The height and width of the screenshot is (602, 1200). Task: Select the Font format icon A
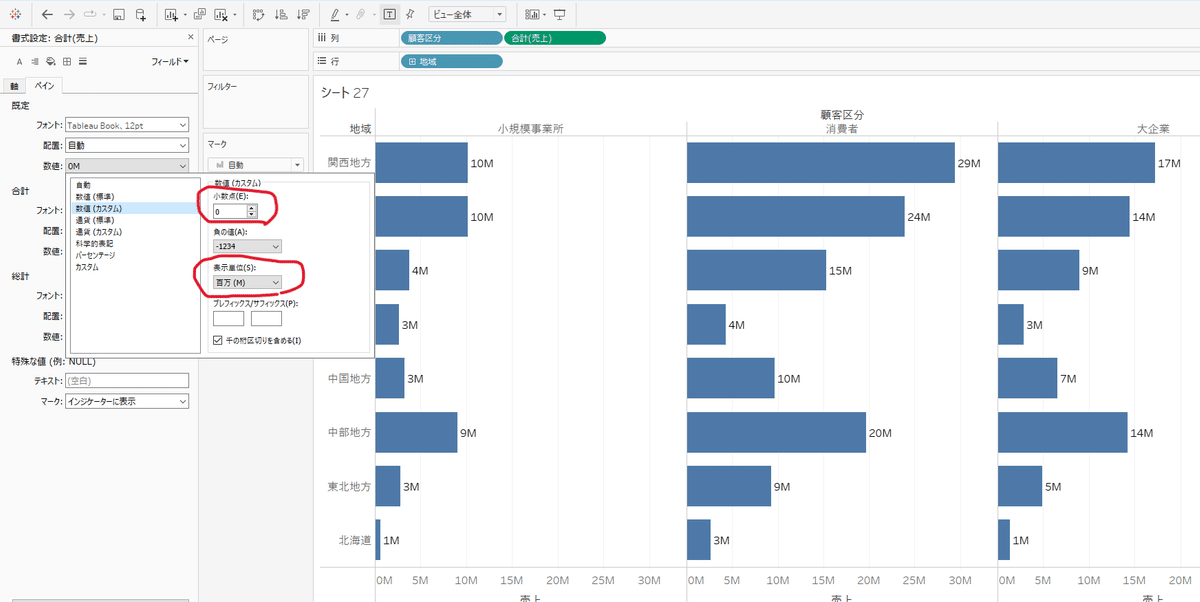(19, 62)
